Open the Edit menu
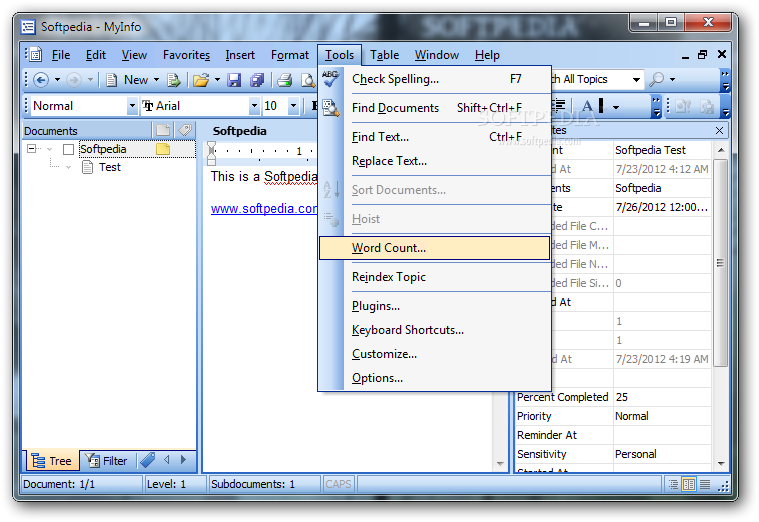The height and width of the screenshot is (522, 759). tap(96, 55)
